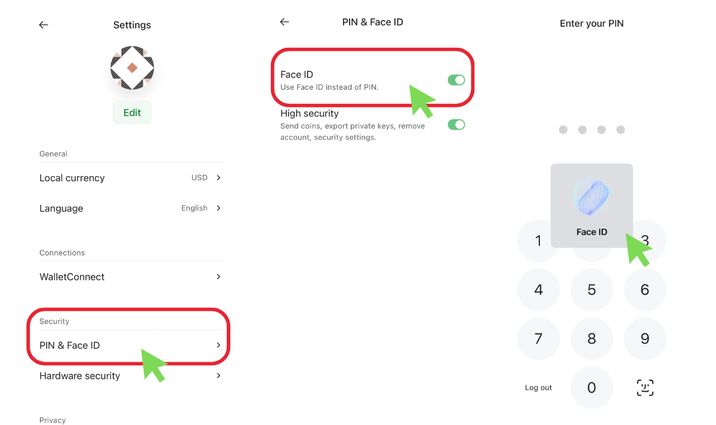Viewport: 716px width, 425px height.
Task: Tap the profile avatar image
Action: [x=132, y=68]
